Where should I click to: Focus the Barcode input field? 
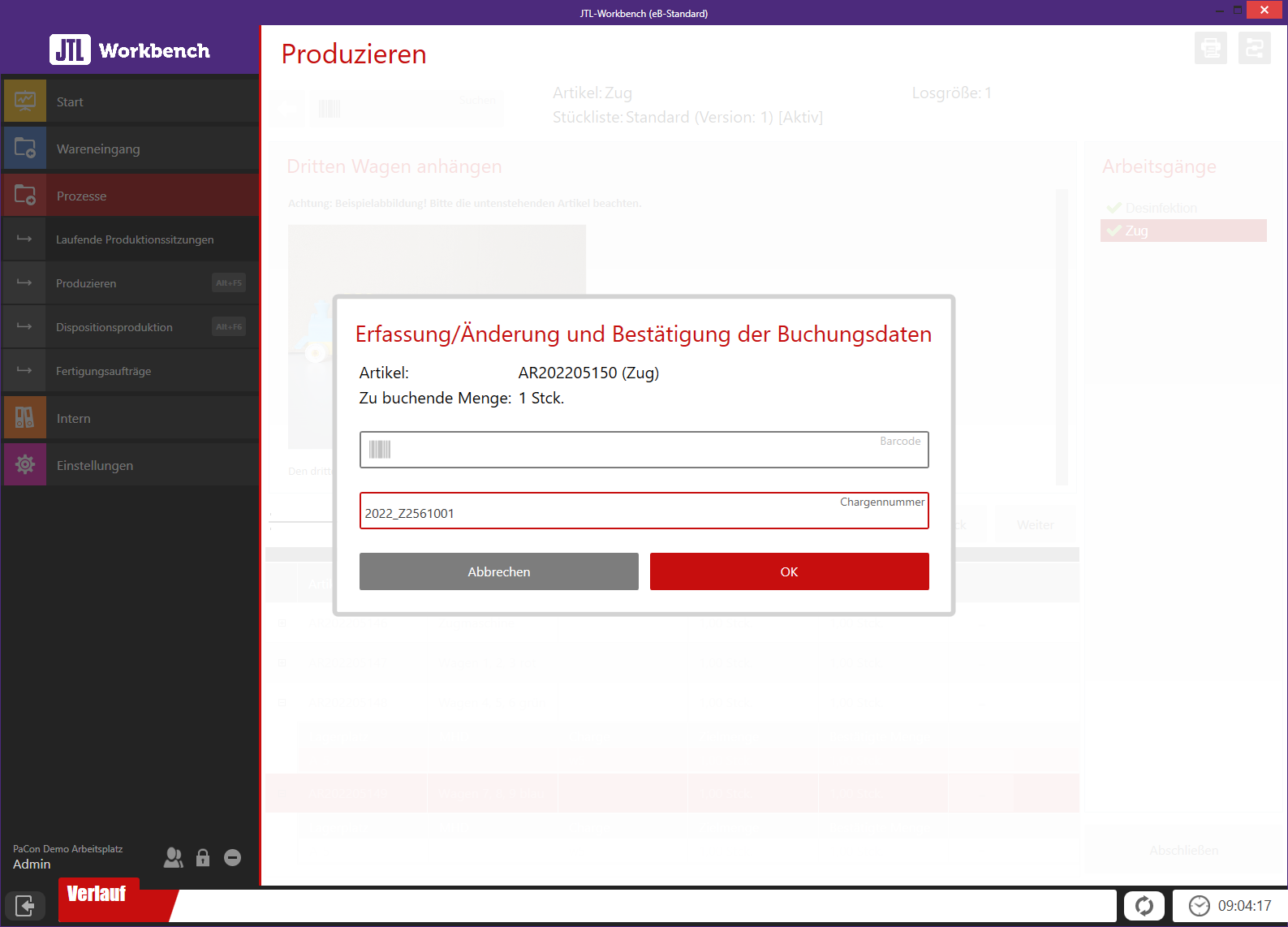tap(644, 450)
